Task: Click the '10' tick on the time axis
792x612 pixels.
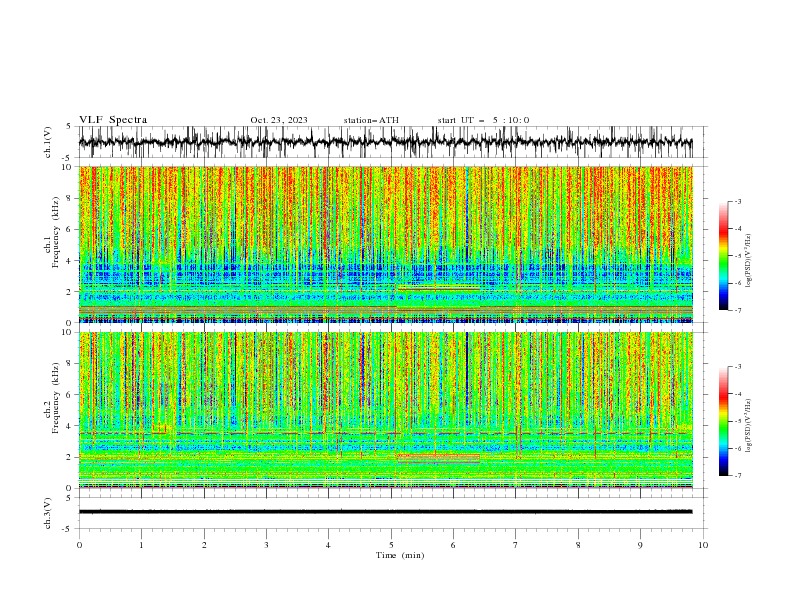Action: coord(703,545)
